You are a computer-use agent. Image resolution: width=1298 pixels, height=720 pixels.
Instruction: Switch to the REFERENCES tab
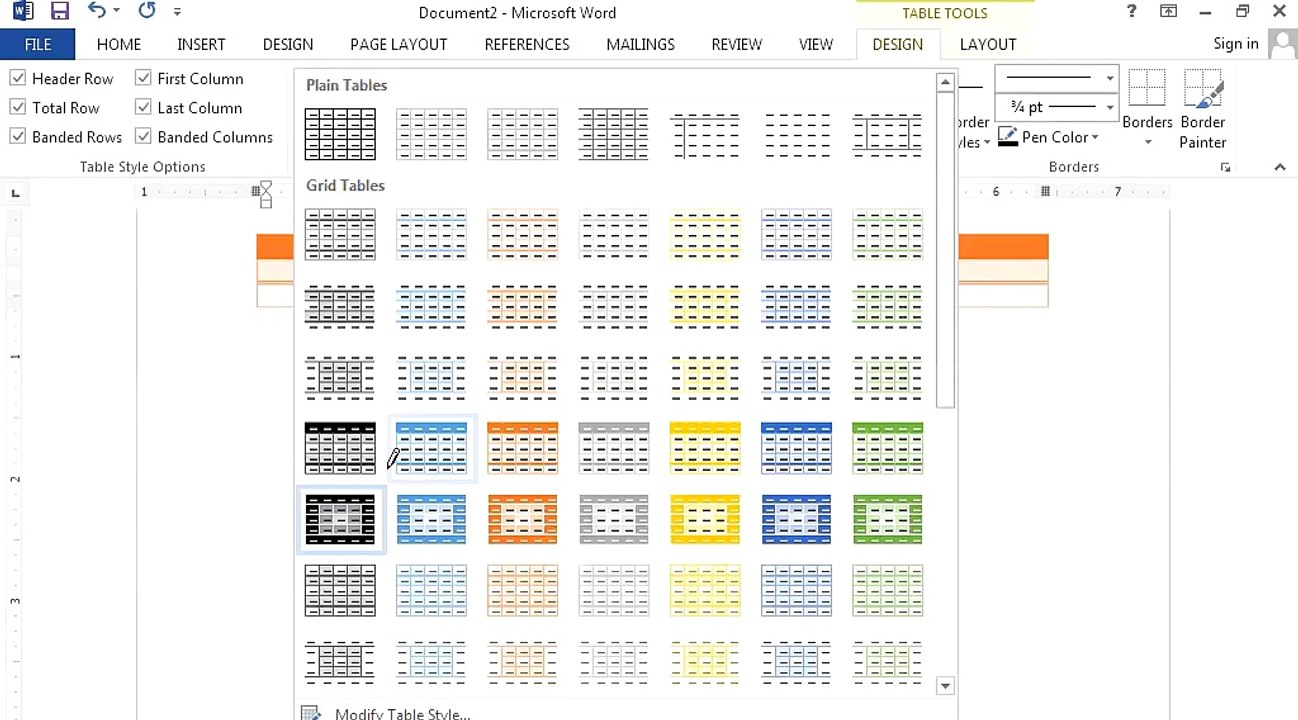(x=527, y=44)
